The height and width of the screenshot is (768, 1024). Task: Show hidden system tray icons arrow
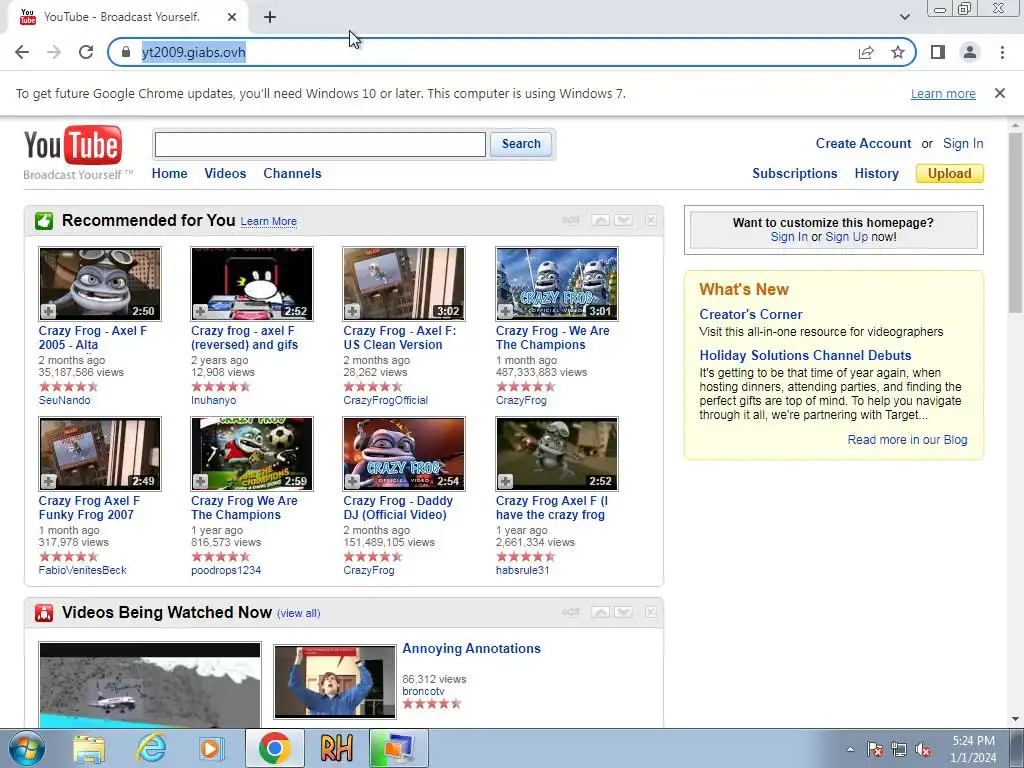850,750
